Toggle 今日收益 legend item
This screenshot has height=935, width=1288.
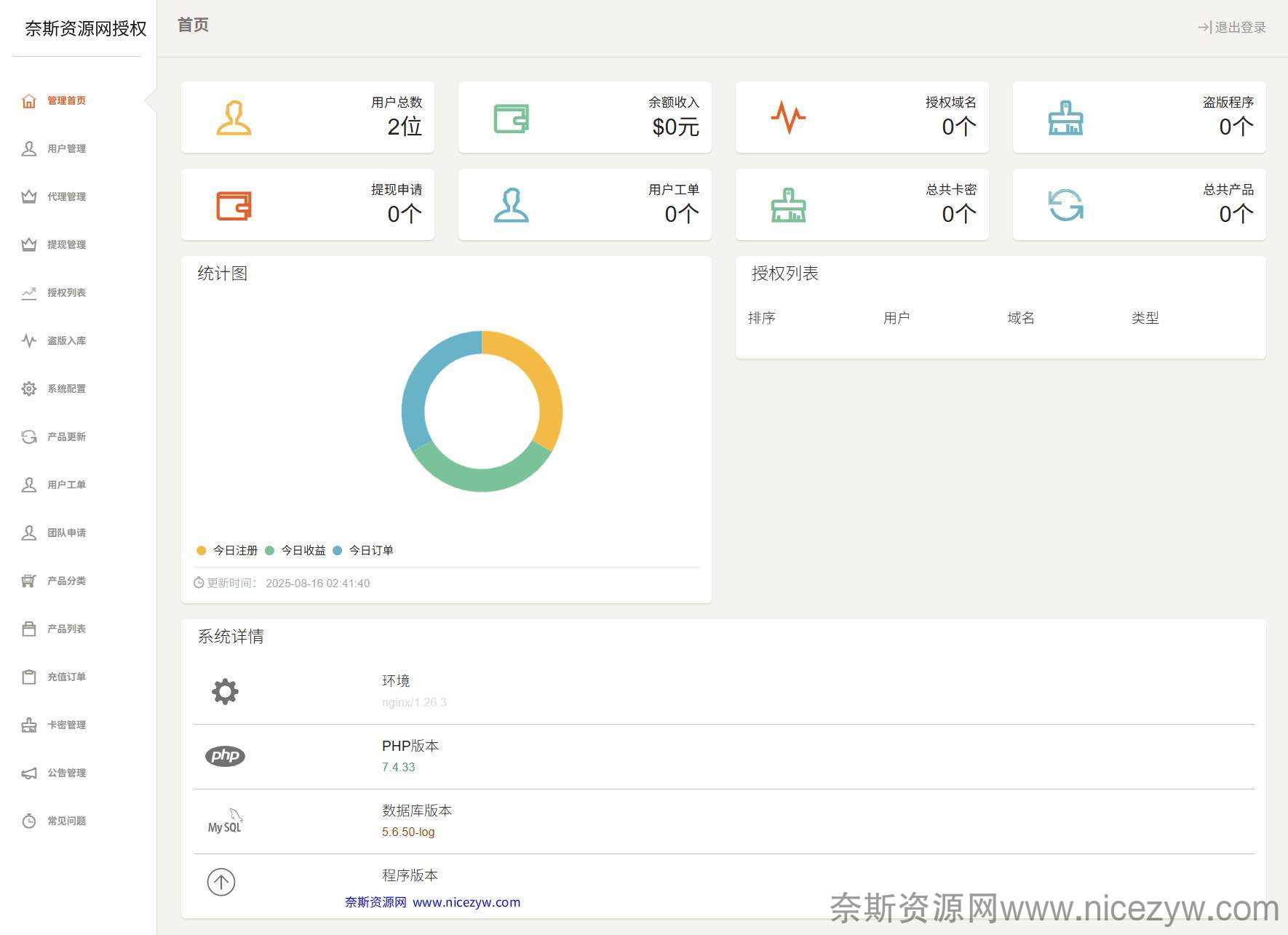tap(295, 550)
